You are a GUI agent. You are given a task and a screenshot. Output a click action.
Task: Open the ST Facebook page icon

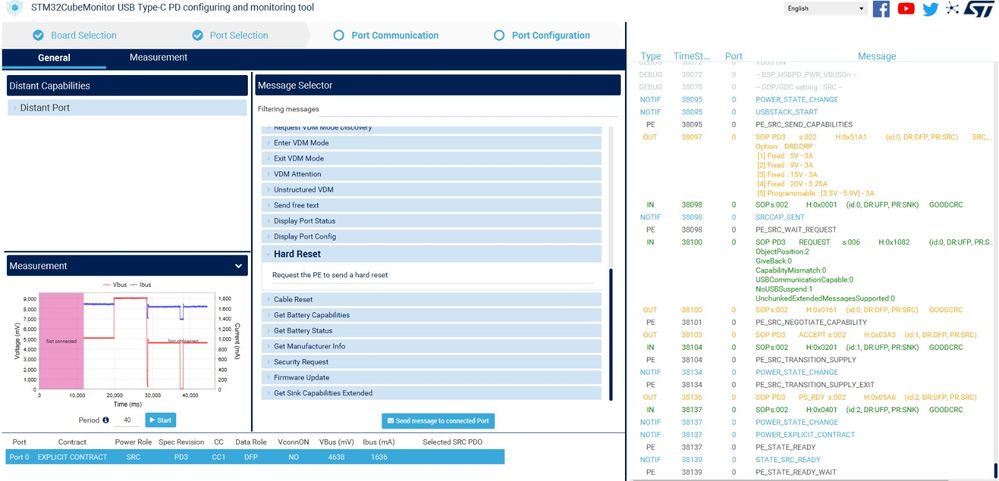click(881, 9)
